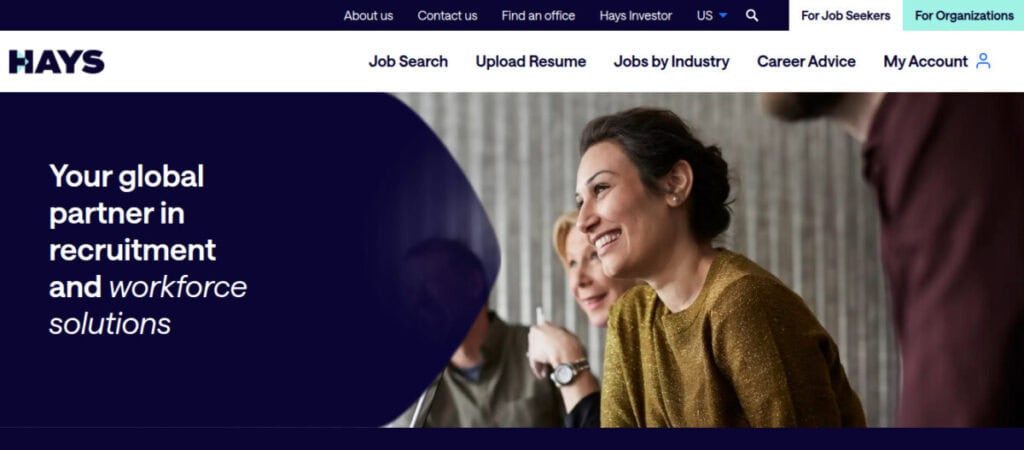Click the My Account text link
This screenshot has width=1024, height=450.
point(925,61)
